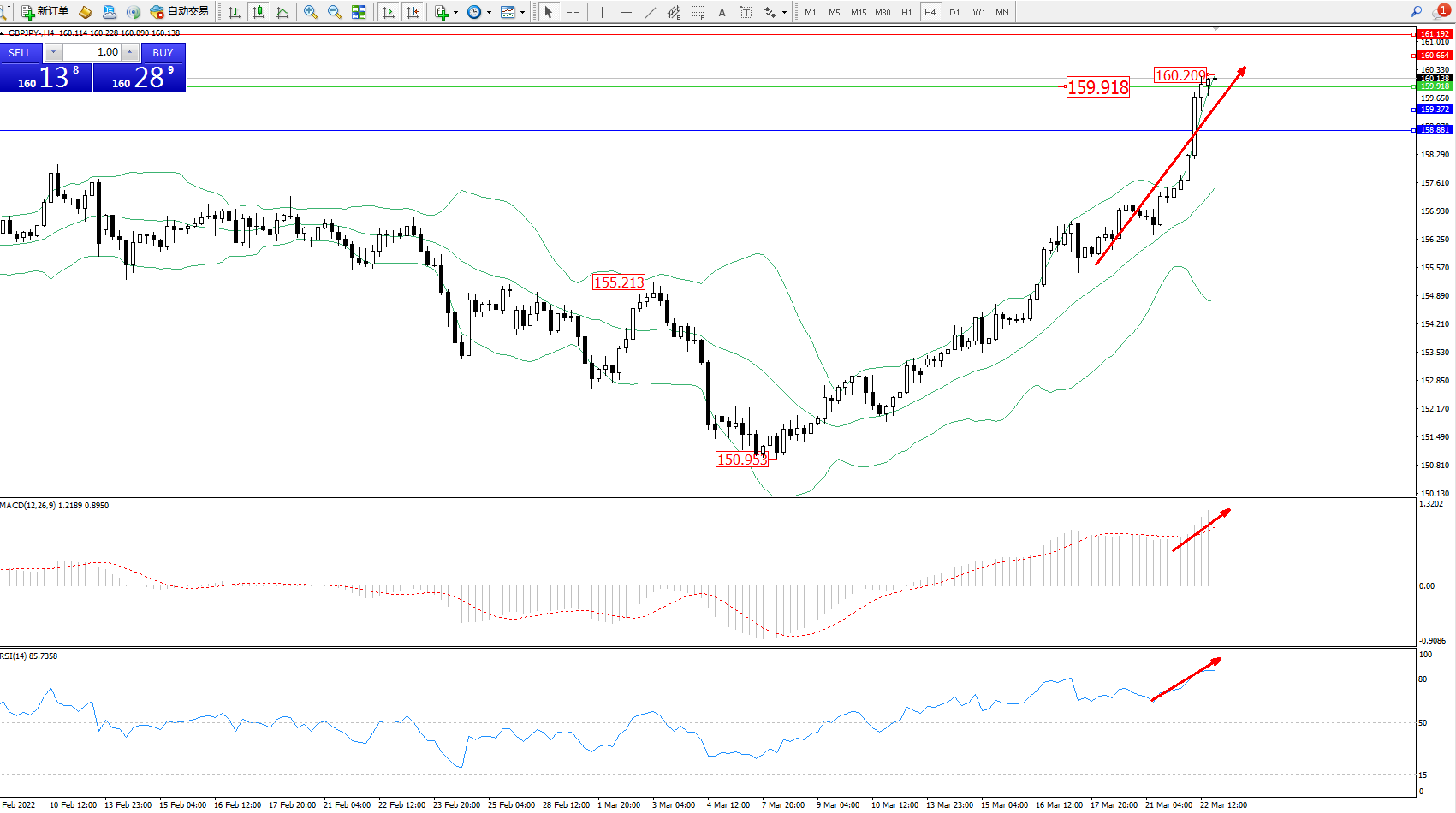Toggle AutoTrading (自动交易) on or off
Image resolution: width=1456 pixels, height=813 pixels.
click(x=179, y=12)
